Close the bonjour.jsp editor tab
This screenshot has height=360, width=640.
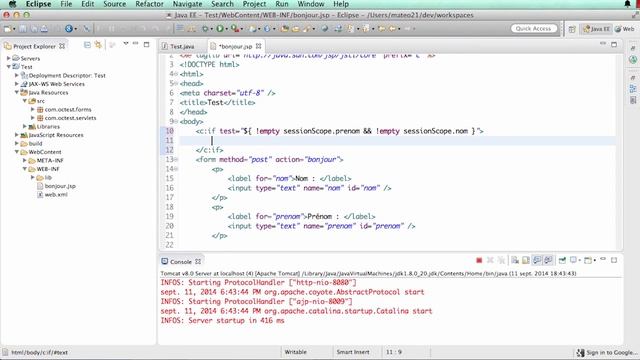click(x=258, y=46)
